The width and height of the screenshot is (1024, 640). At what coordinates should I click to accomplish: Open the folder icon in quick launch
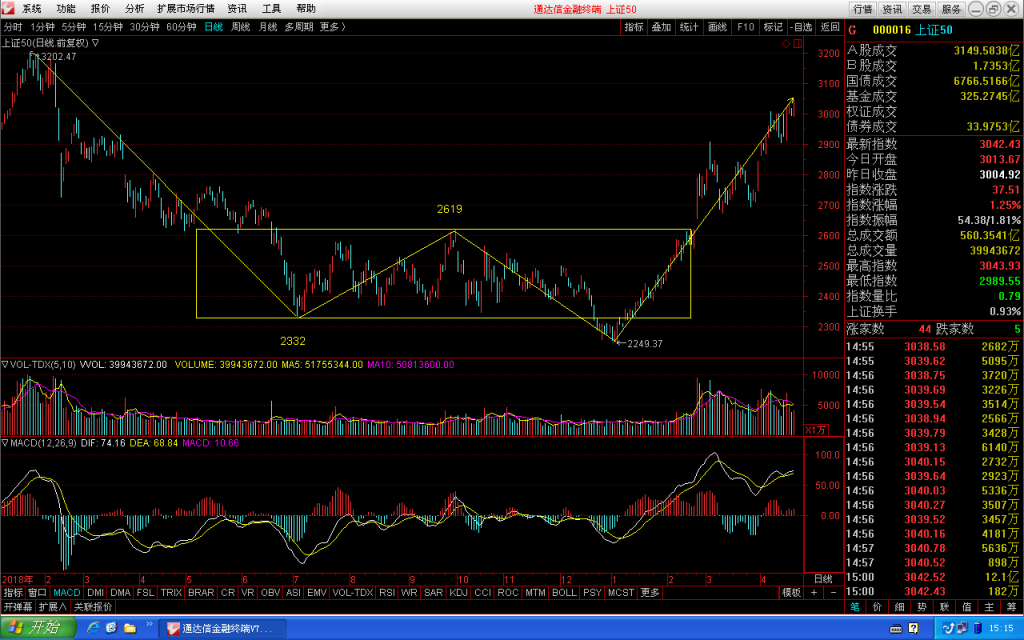pos(130,628)
